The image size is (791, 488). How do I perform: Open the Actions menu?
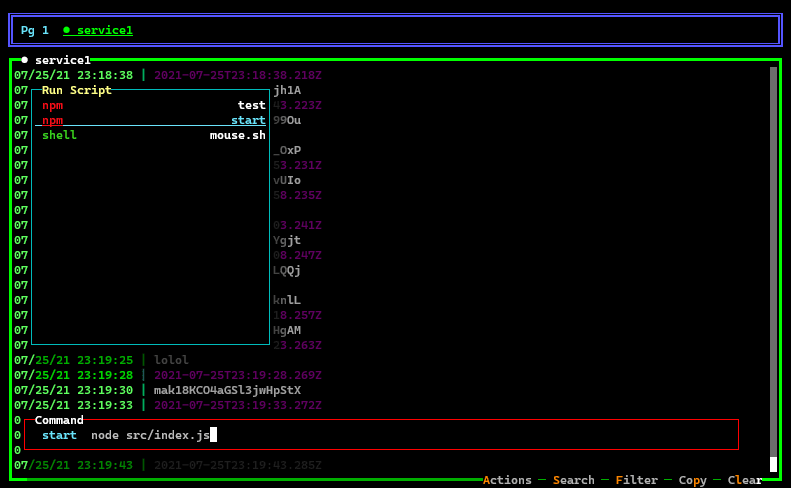(x=507, y=480)
